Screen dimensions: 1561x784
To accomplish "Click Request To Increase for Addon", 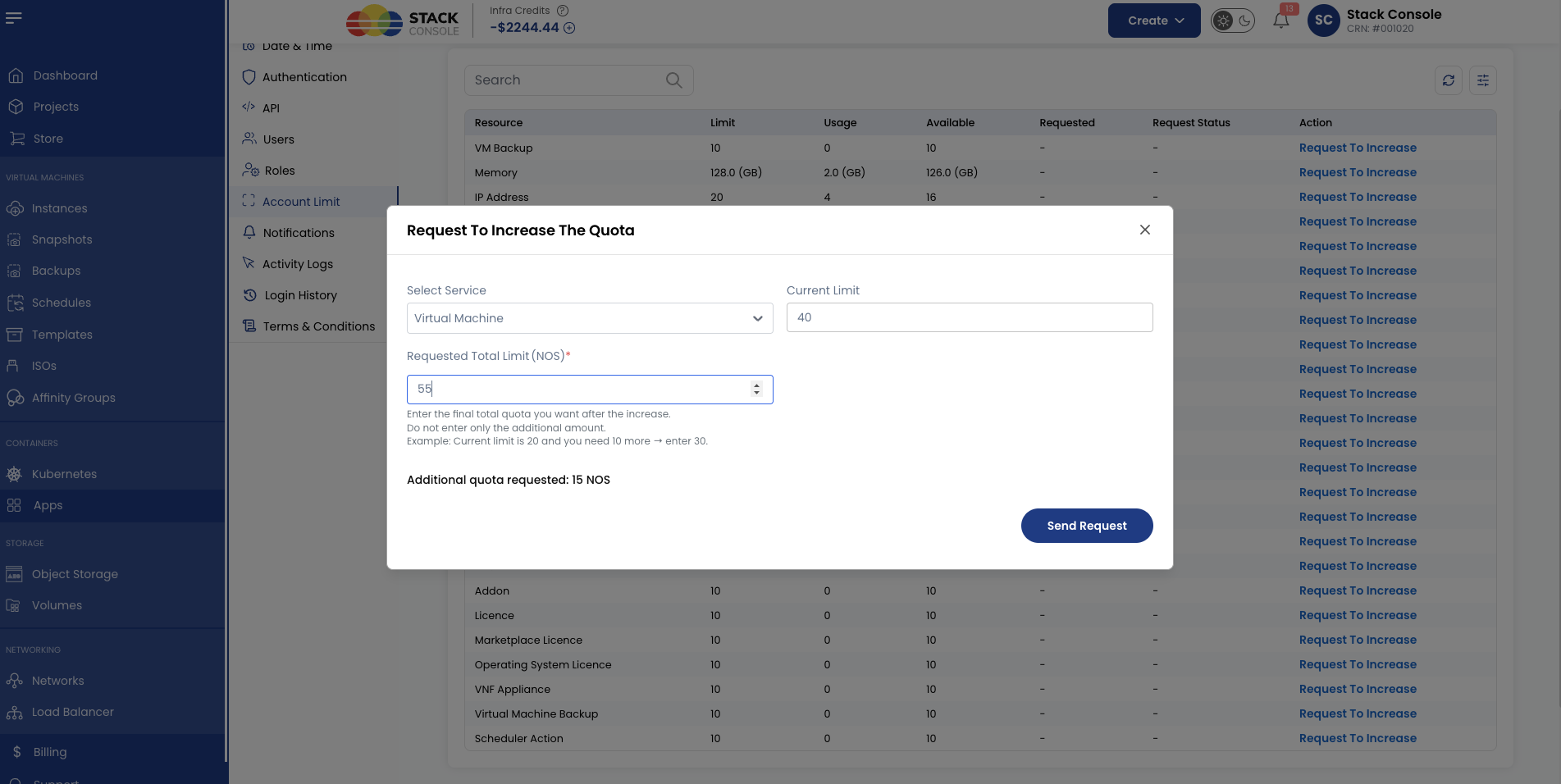I will tap(1358, 590).
